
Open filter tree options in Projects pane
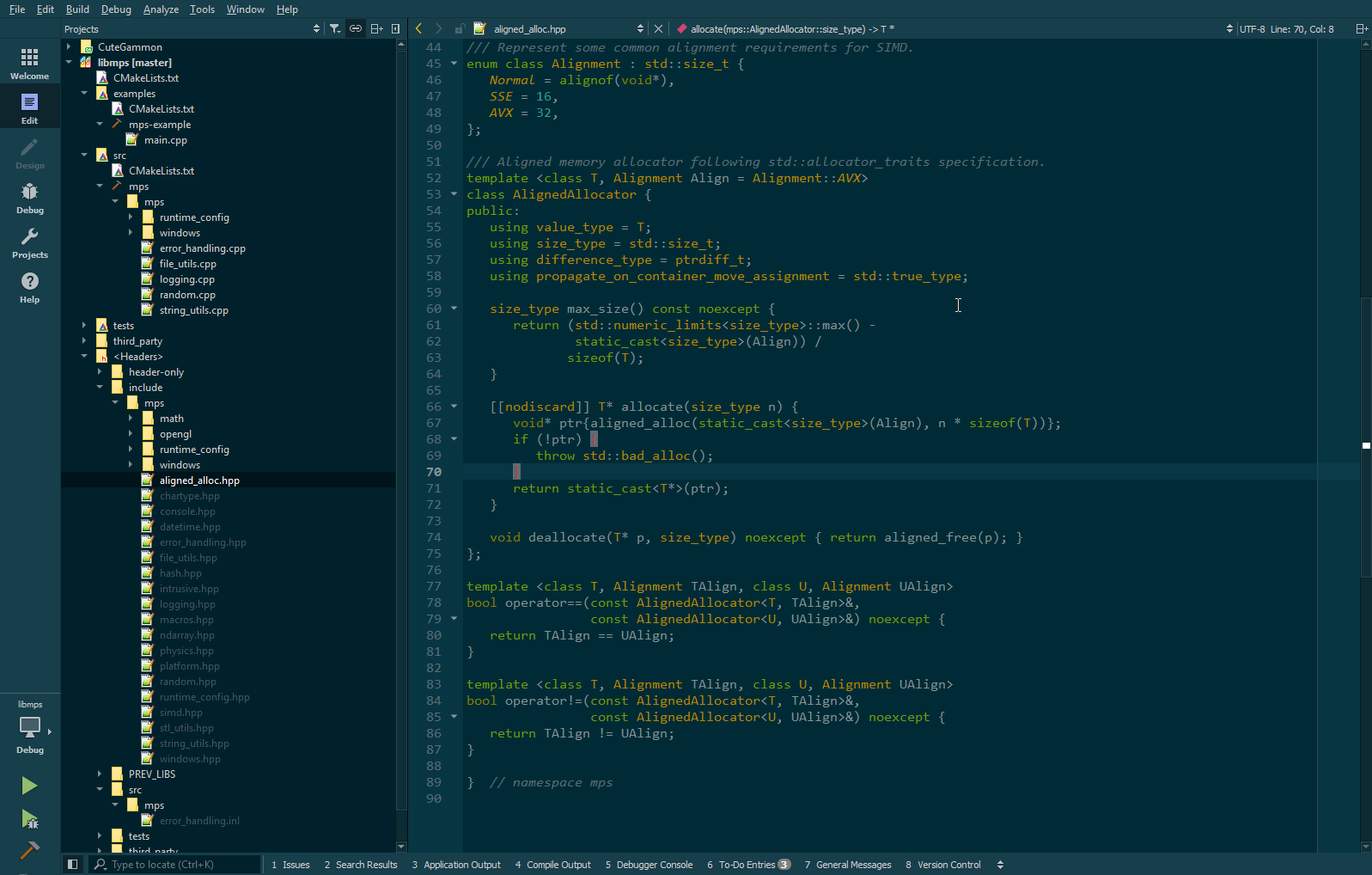point(335,28)
